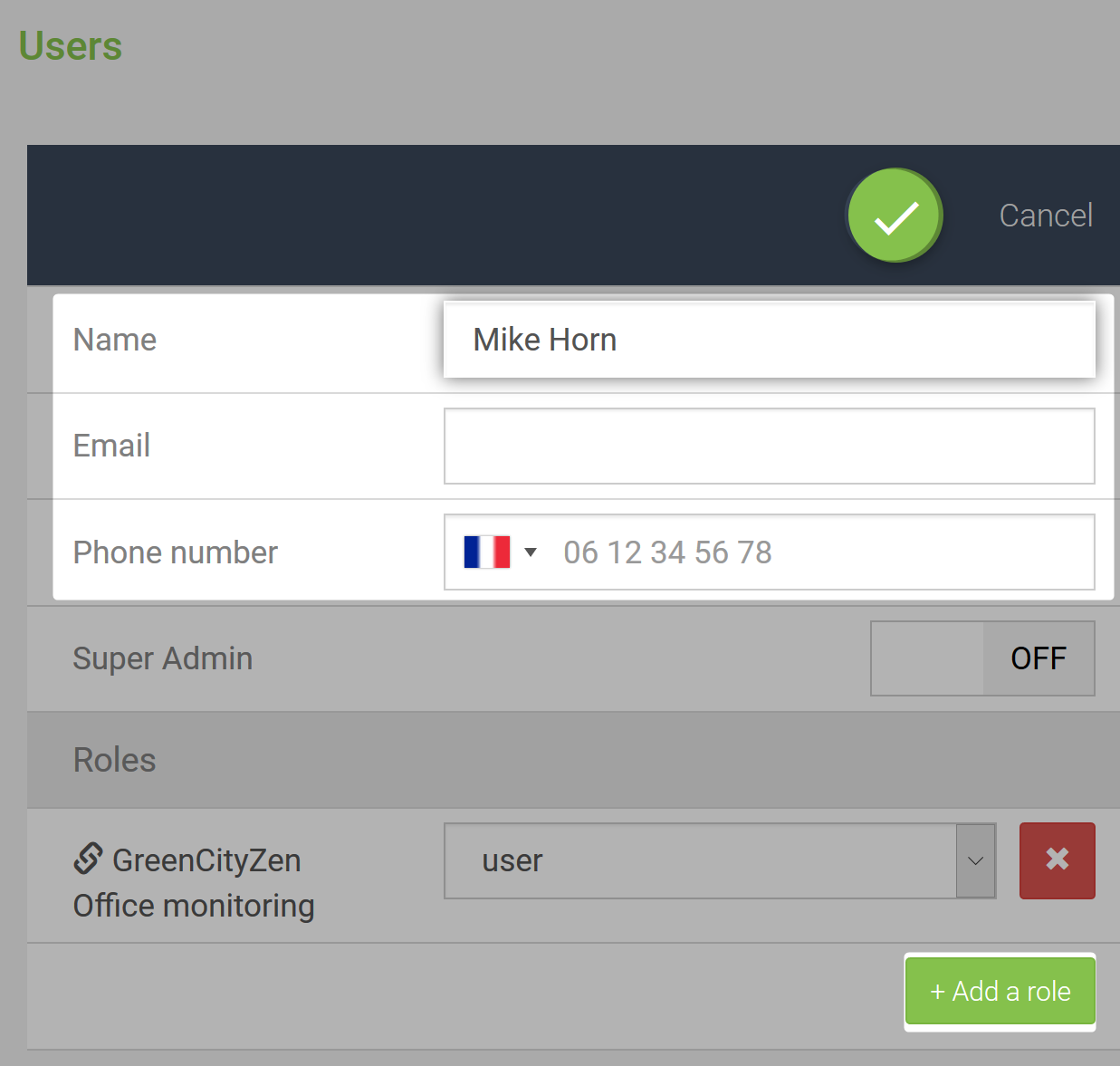
Task: Click the Super Admin label text
Action: [163, 658]
